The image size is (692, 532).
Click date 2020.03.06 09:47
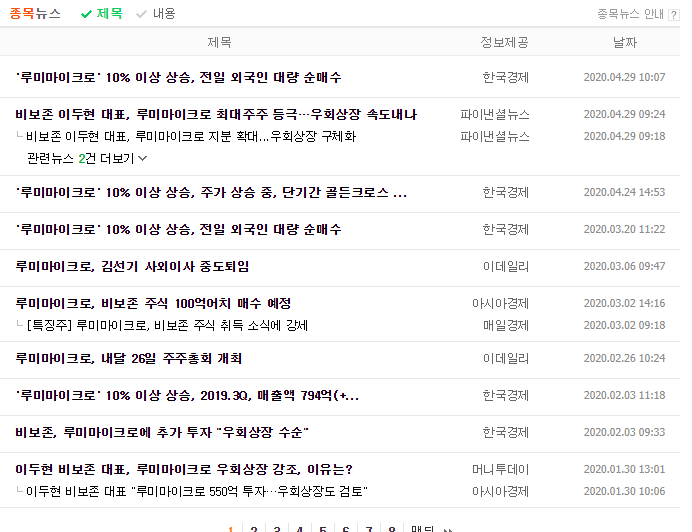click(x=624, y=266)
